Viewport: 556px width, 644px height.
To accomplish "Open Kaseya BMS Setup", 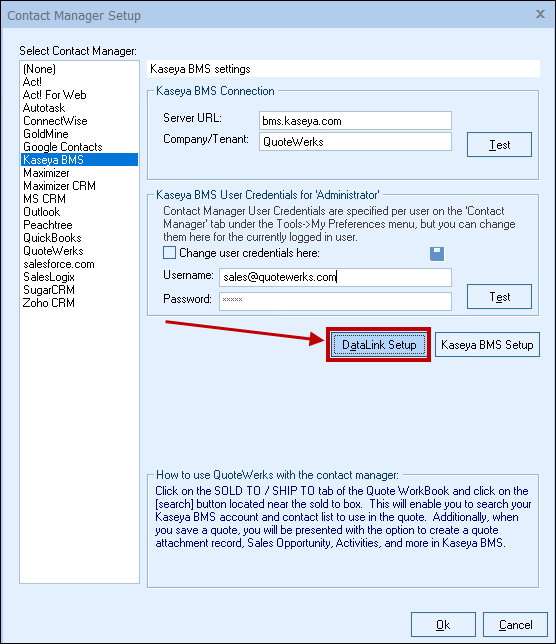I will coord(487,345).
